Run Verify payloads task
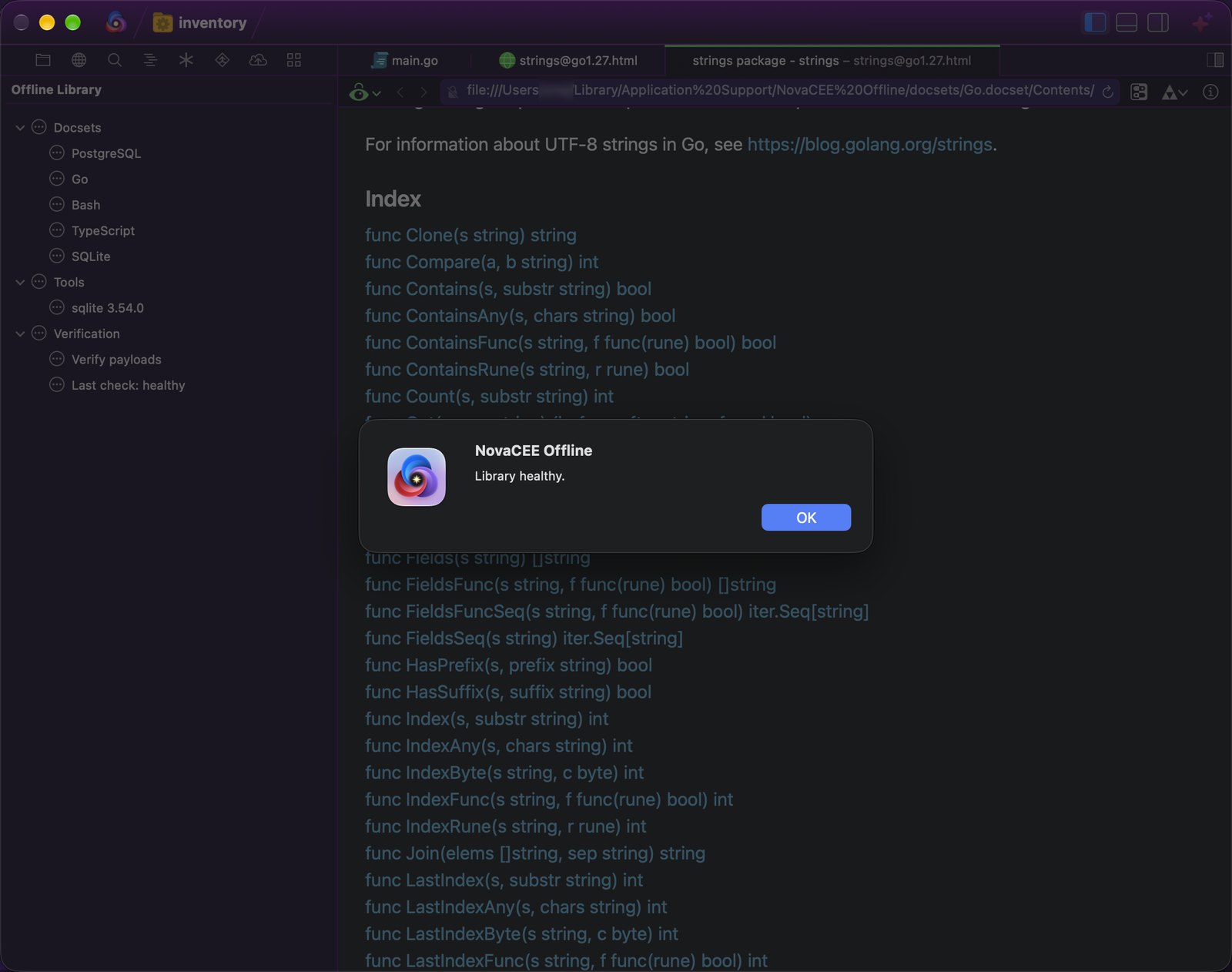1232x972 pixels. click(116, 360)
